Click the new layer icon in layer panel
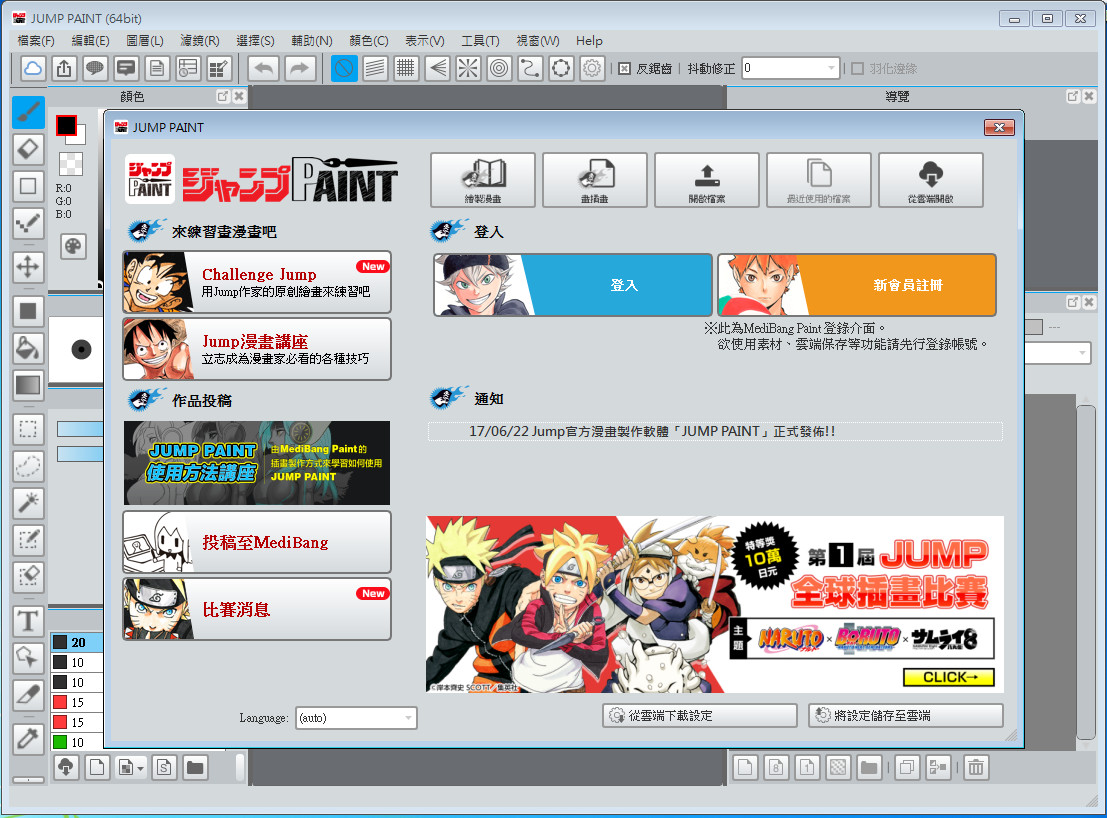Viewport: 1107px width, 818px height. click(745, 767)
